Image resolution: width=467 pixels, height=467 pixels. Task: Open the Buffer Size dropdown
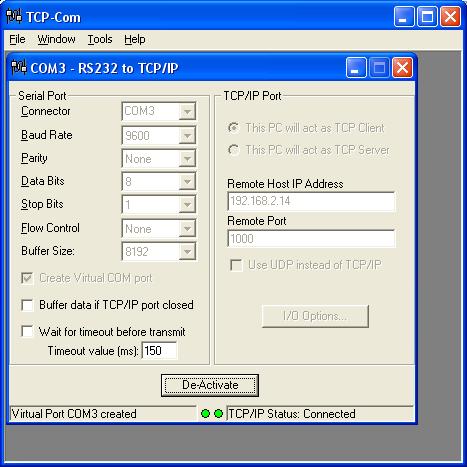[187, 251]
